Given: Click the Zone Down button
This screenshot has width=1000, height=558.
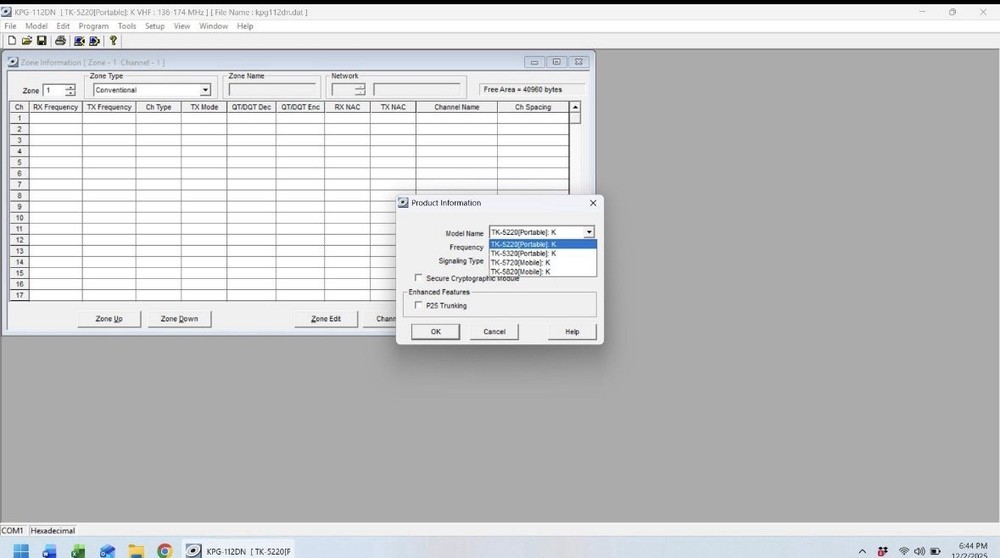Looking at the screenshot, I should pyautogui.click(x=179, y=319).
